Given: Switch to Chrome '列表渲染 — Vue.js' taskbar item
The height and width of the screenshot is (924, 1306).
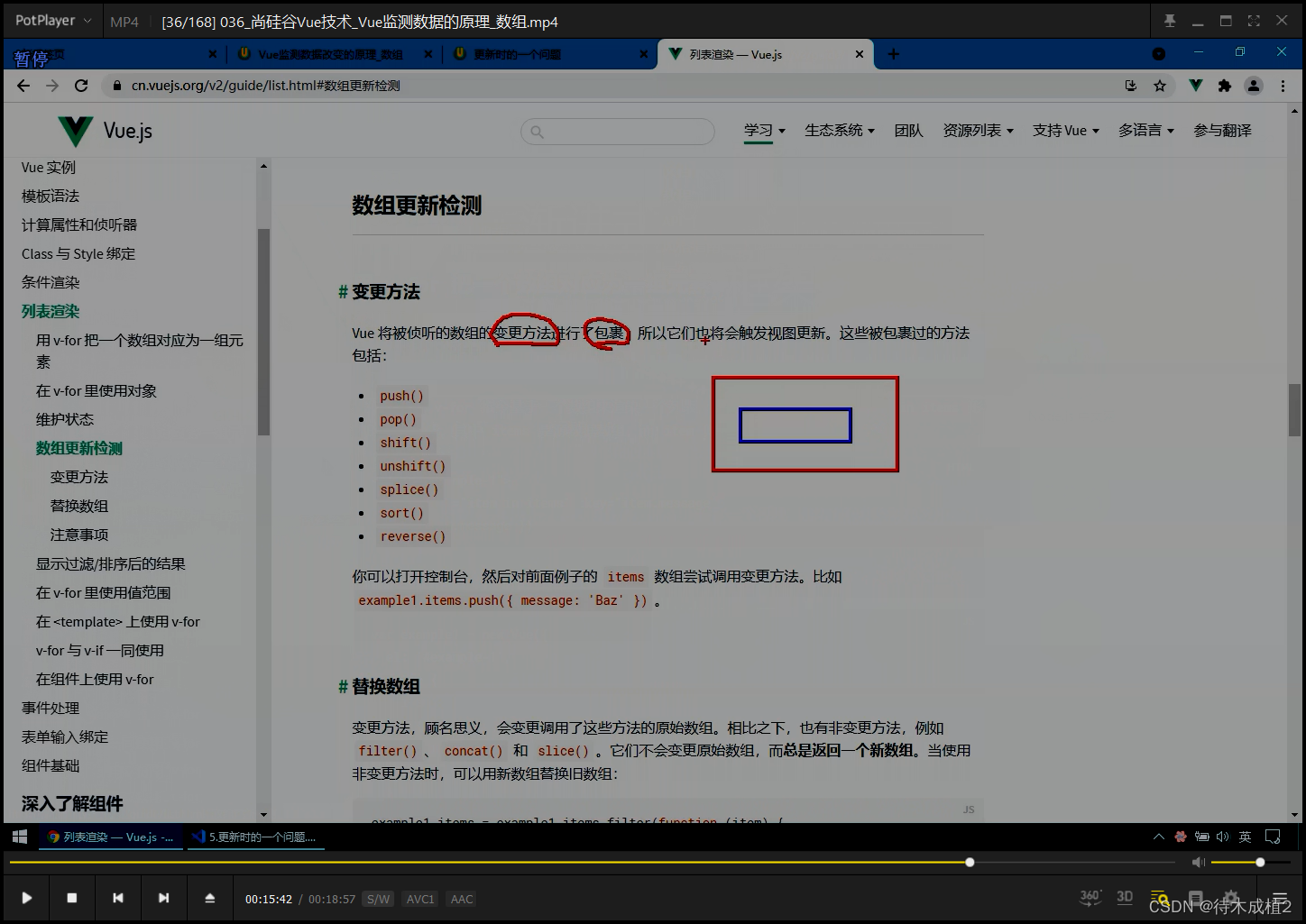Looking at the screenshot, I should pyautogui.click(x=111, y=837).
